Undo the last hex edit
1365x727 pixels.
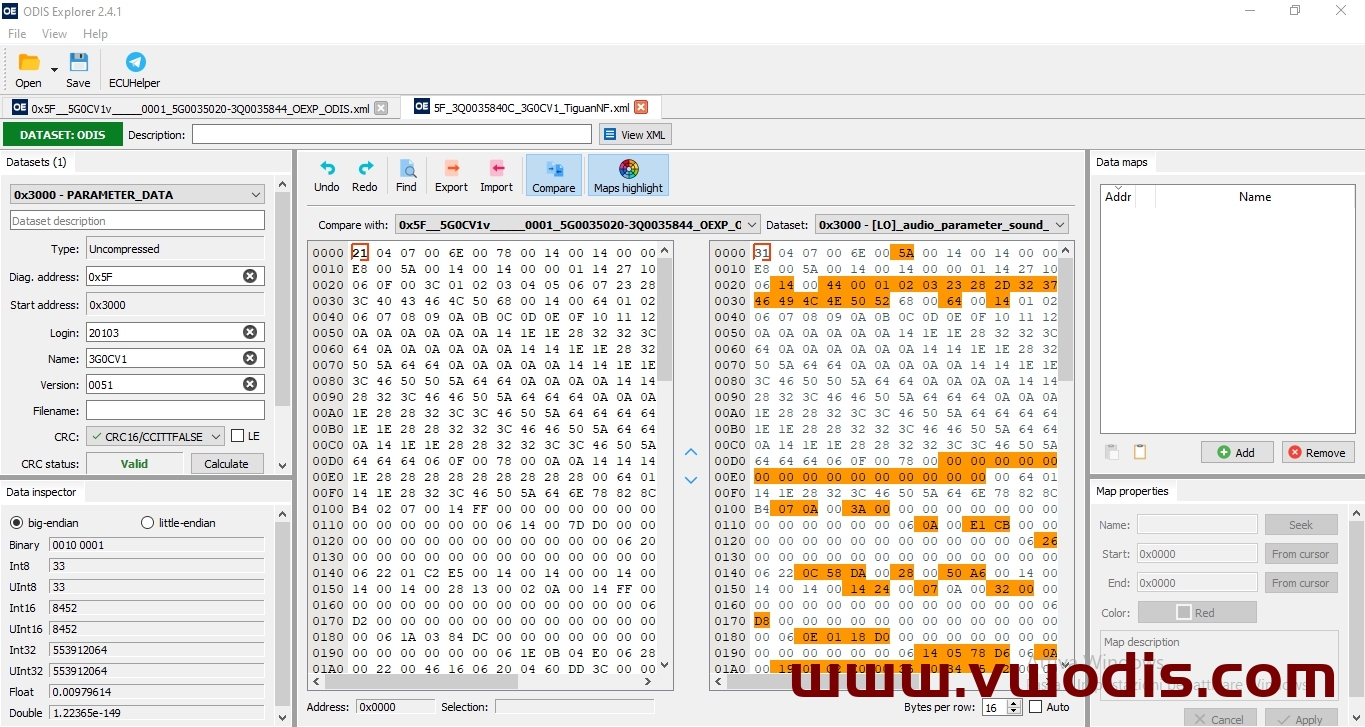pyautogui.click(x=326, y=174)
